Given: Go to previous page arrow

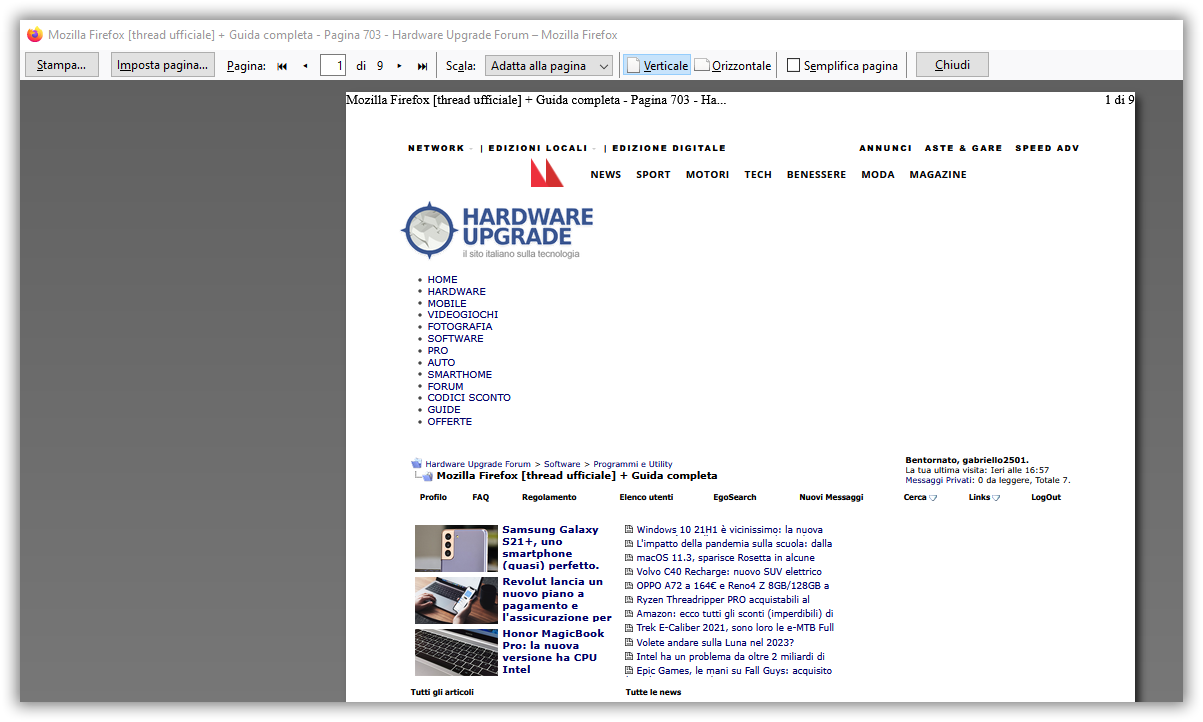Looking at the screenshot, I should pyautogui.click(x=305, y=66).
